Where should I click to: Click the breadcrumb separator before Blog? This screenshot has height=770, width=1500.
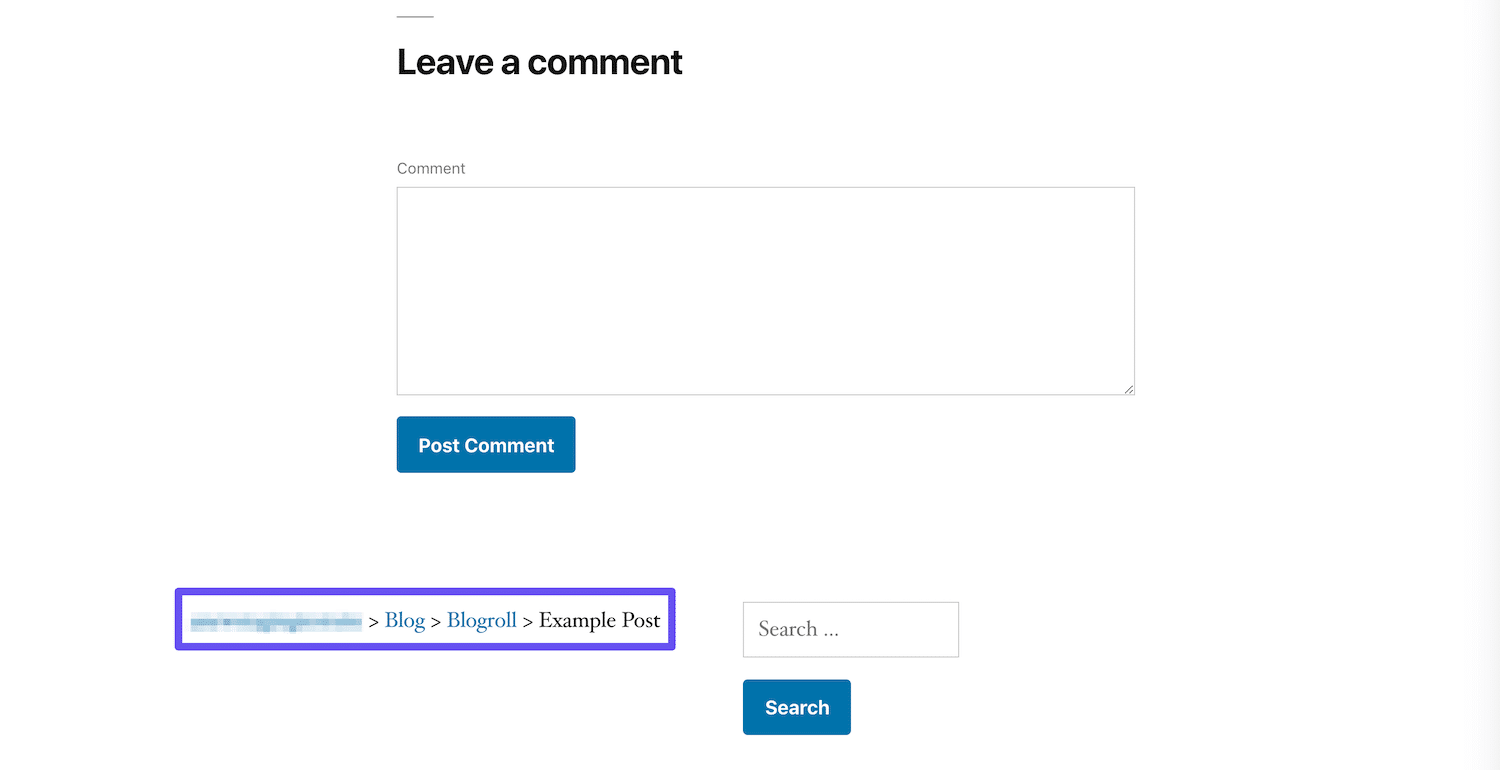[374, 622]
